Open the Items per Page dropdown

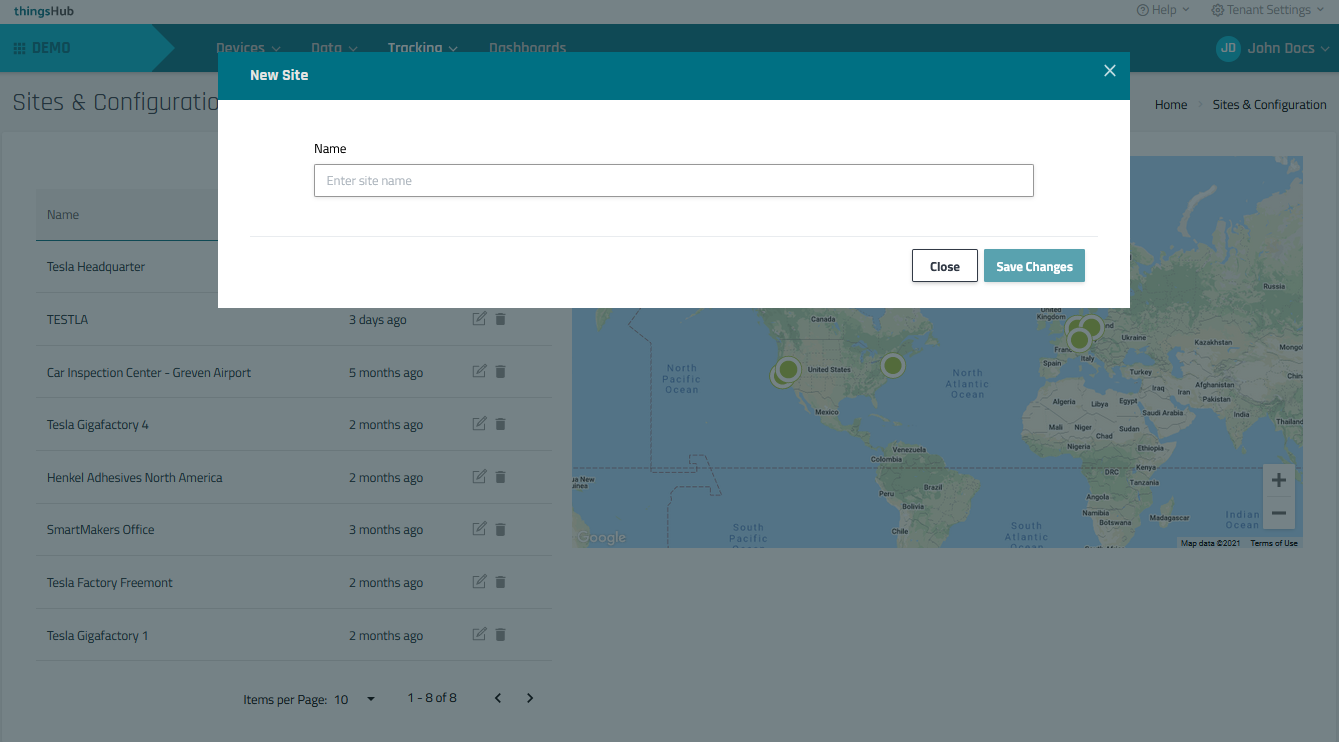355,699
